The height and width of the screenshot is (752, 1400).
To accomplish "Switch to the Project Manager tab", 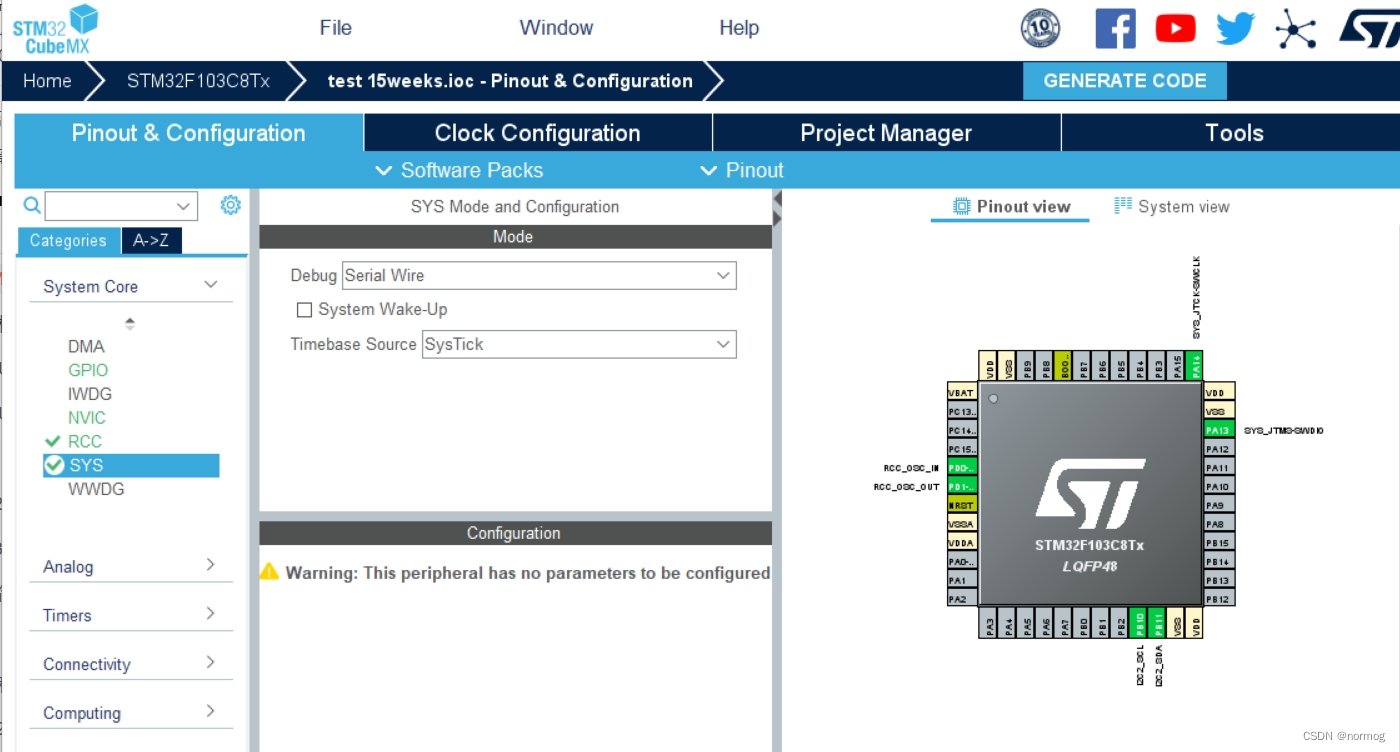I will pyautogui.click(x=886, y=133).
